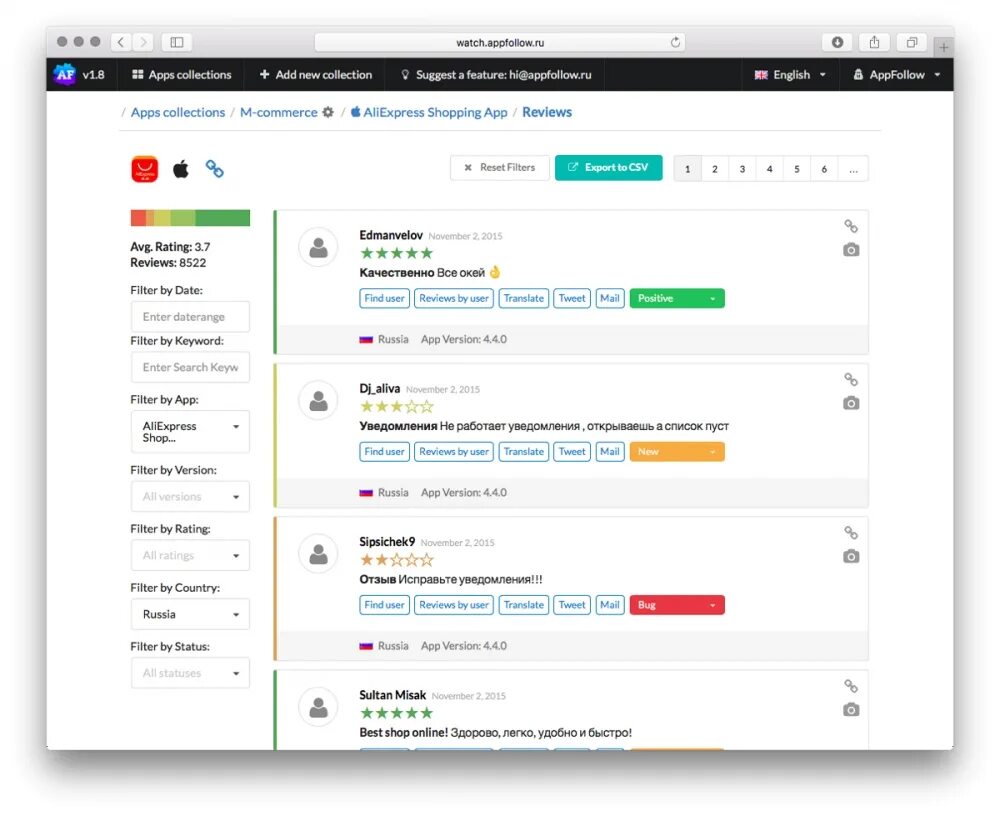Change New status on Dj_aliva review
The height and width of the screenshot is (816, 1000).
[x=677, y=451]
